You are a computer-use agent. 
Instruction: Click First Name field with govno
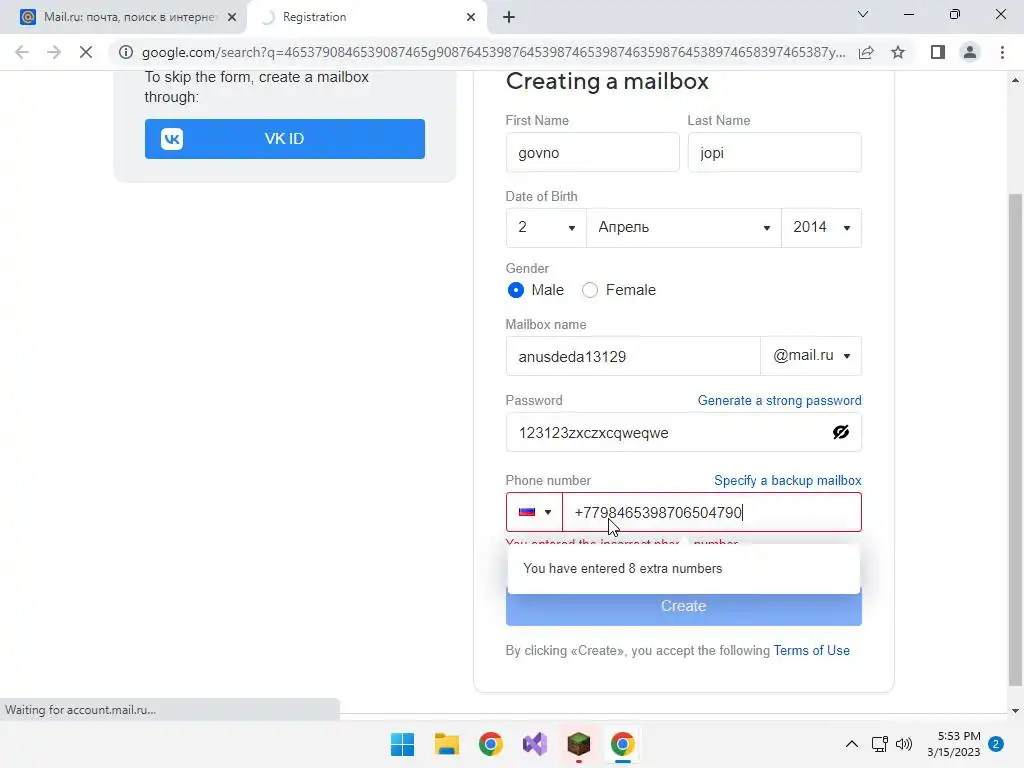592,152
